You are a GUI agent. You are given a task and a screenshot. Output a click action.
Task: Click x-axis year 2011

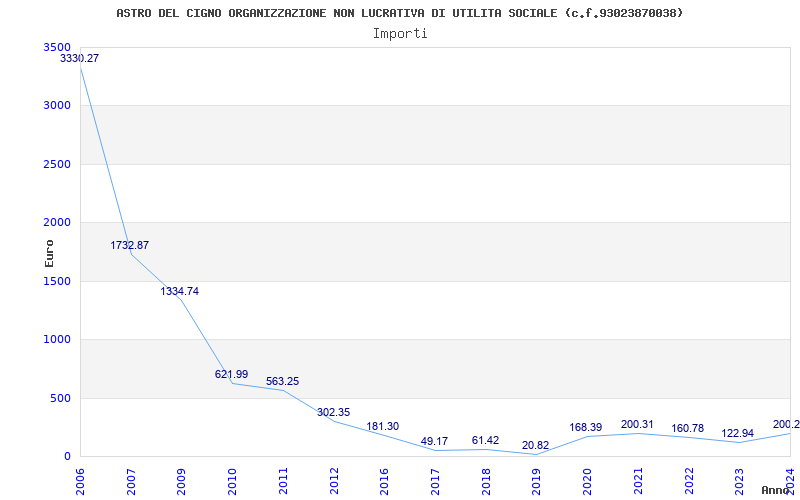[x=283, y=482]
